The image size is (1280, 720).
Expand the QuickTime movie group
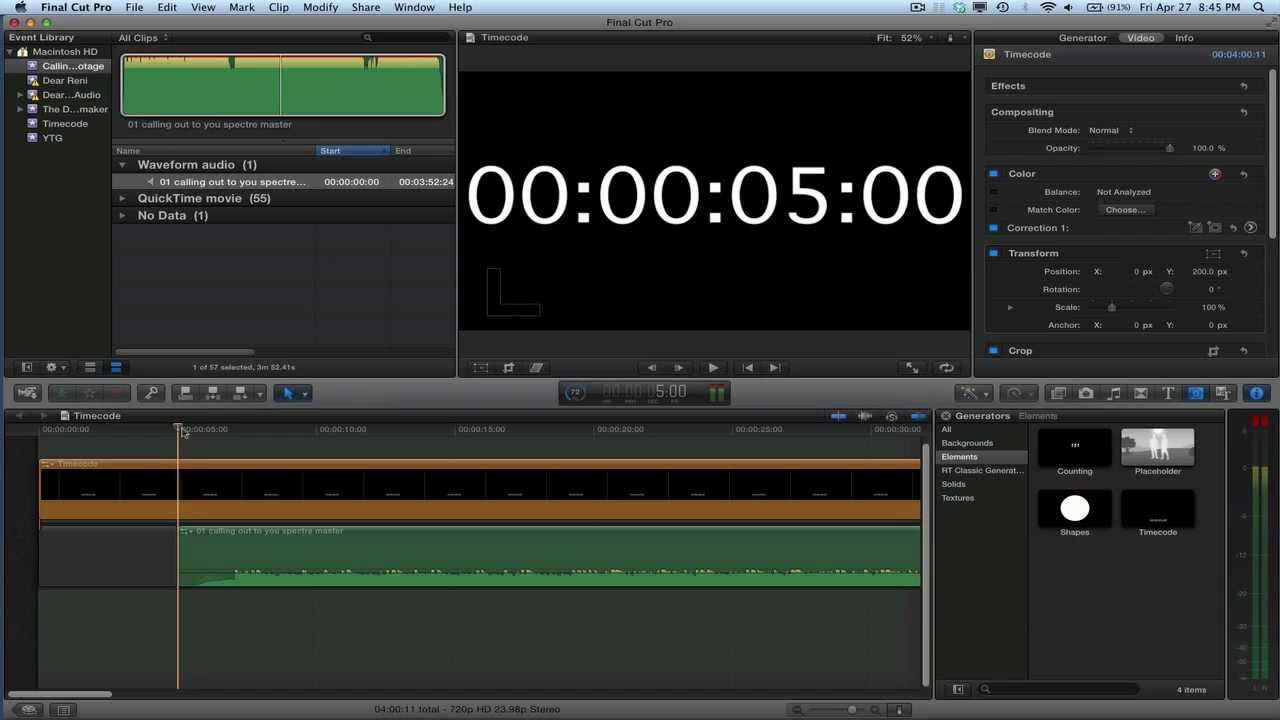tap(123, 199)
